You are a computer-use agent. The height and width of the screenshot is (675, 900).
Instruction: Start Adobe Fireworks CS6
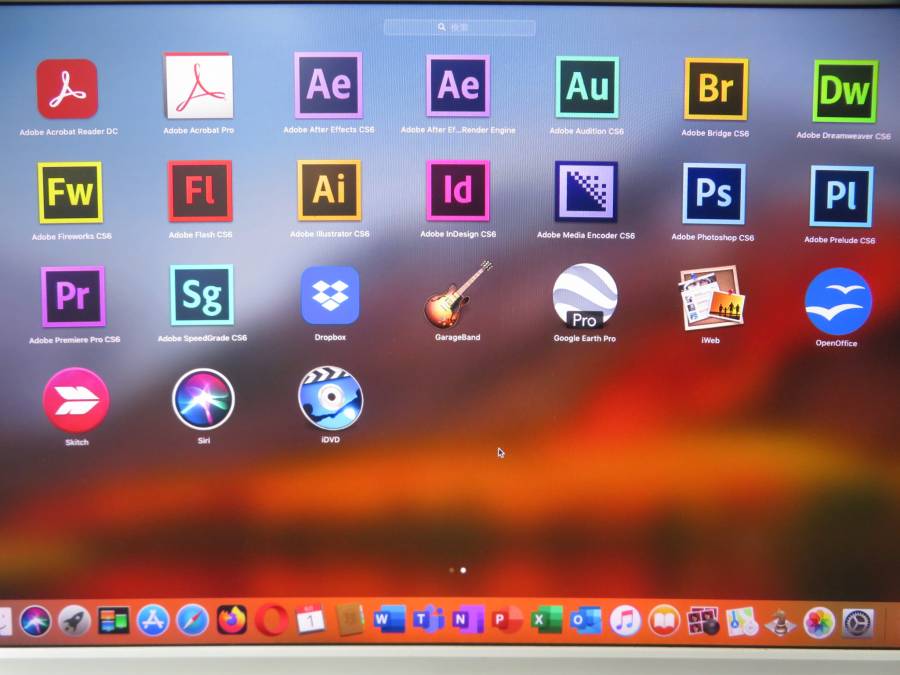click(70, 192)
